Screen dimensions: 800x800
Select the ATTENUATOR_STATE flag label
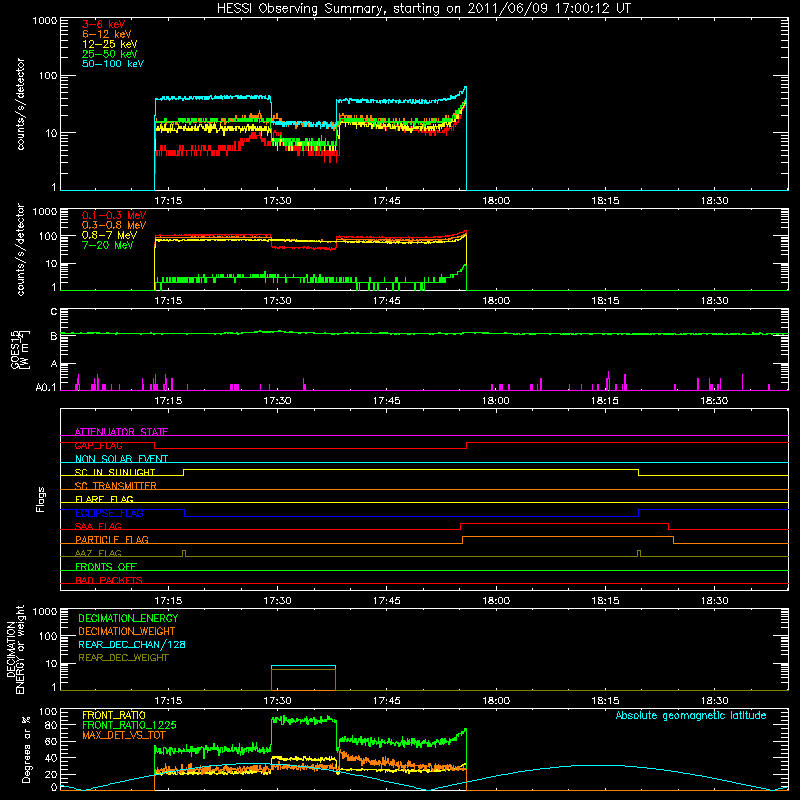tap(121, 432)
